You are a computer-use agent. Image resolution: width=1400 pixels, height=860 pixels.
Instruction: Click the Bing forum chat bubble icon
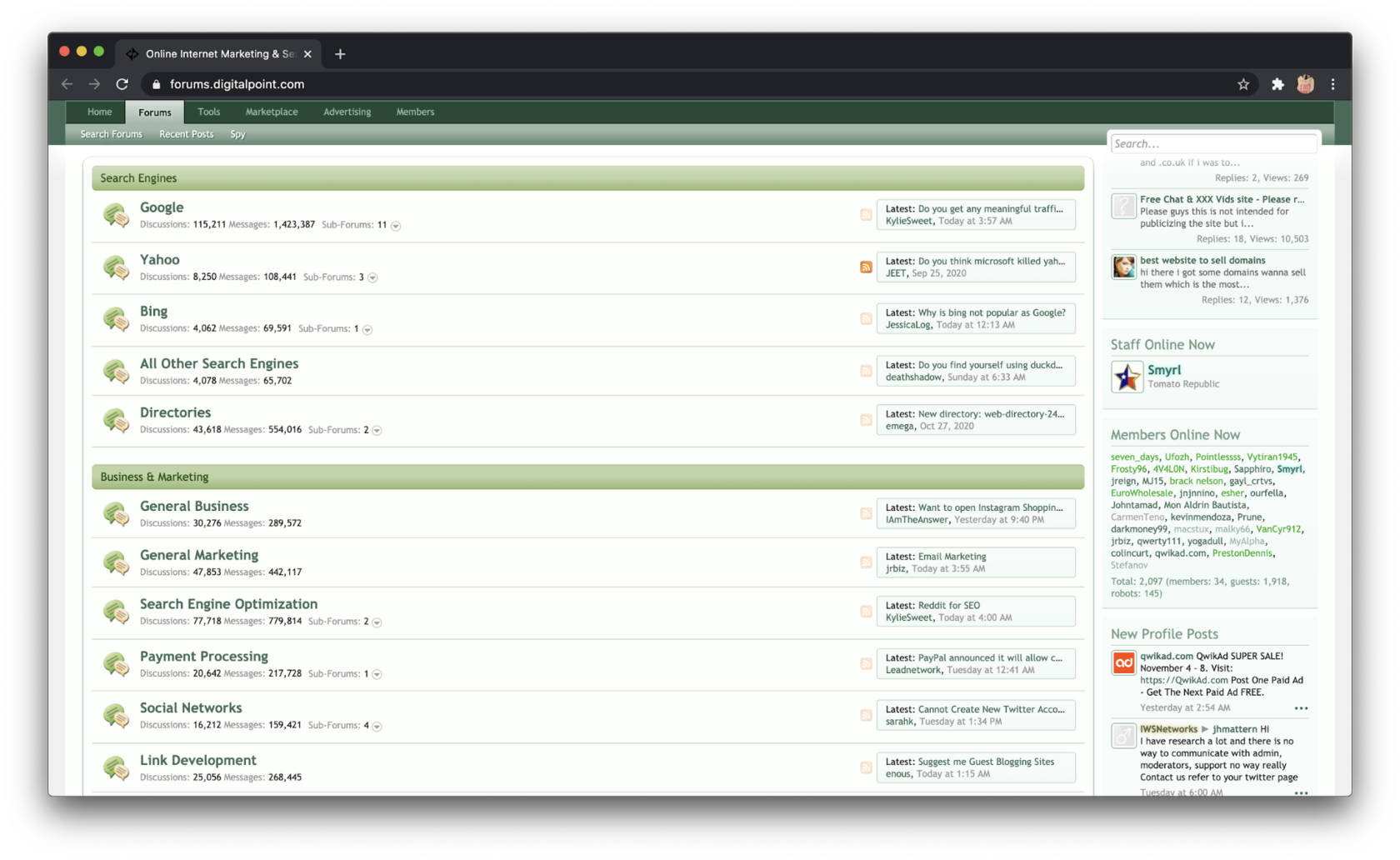pyautogui.click(x=116, y=319)
